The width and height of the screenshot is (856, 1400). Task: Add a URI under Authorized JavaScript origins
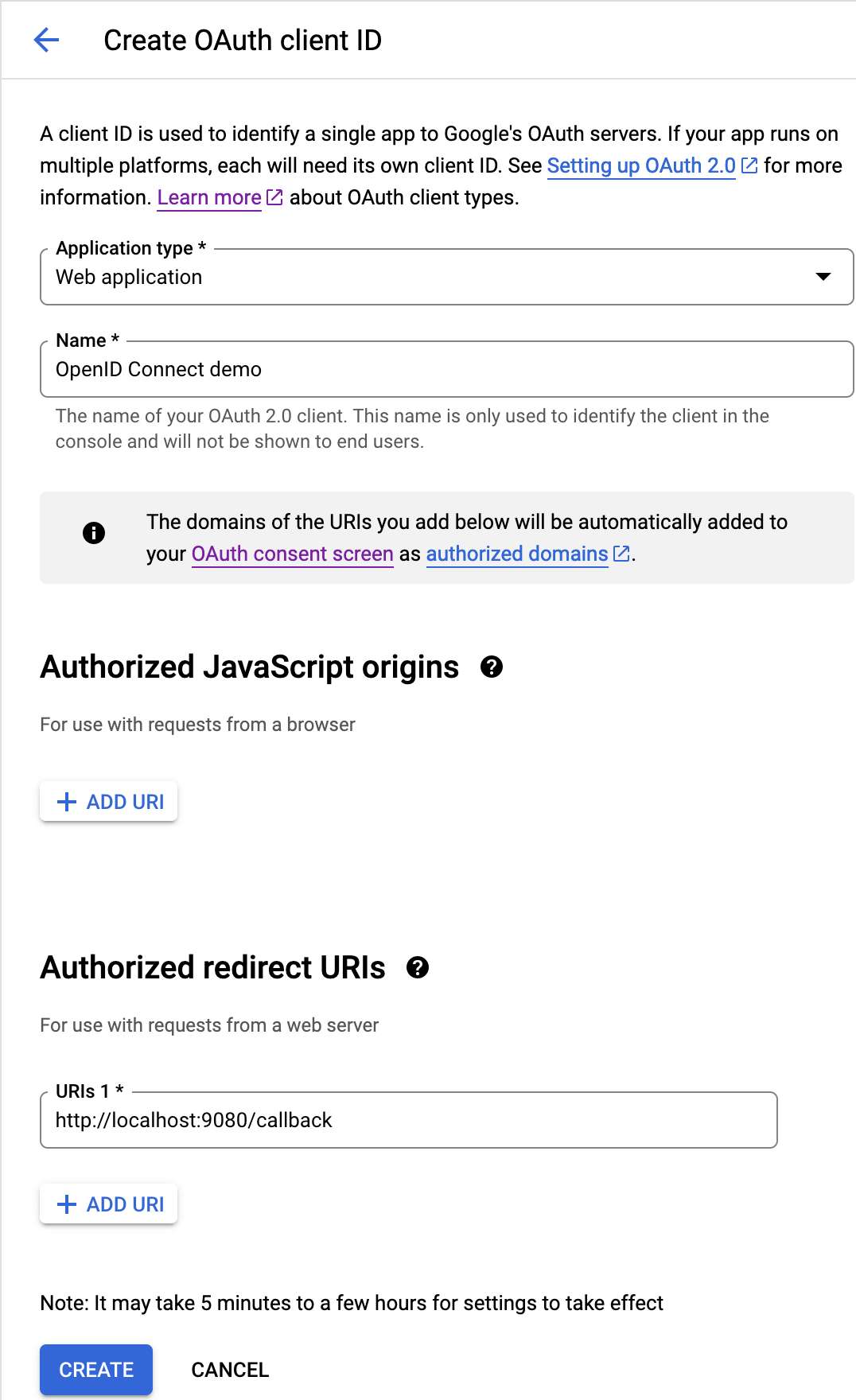[109, 802]
